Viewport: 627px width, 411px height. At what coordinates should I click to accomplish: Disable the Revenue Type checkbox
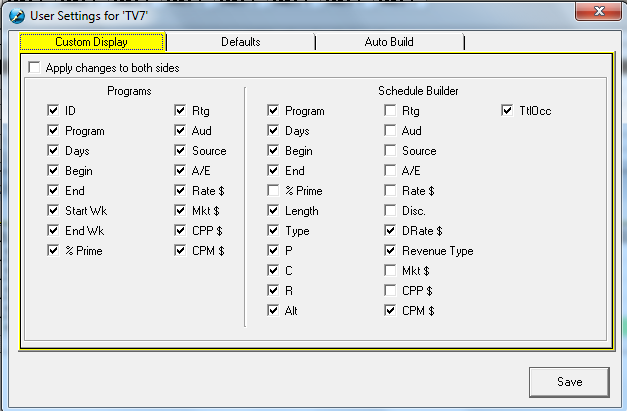tap(391, 251)
